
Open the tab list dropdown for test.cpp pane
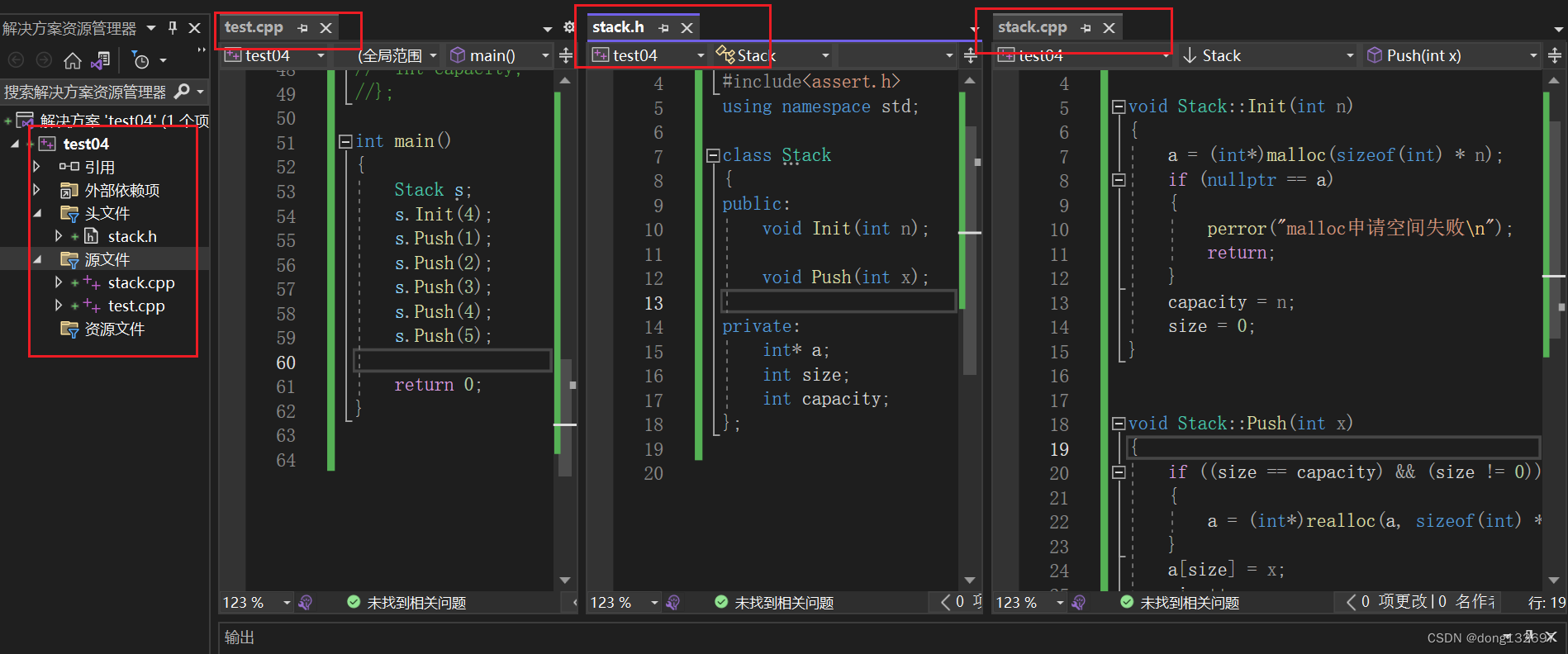pyautogui.click(x=548, y=29)
